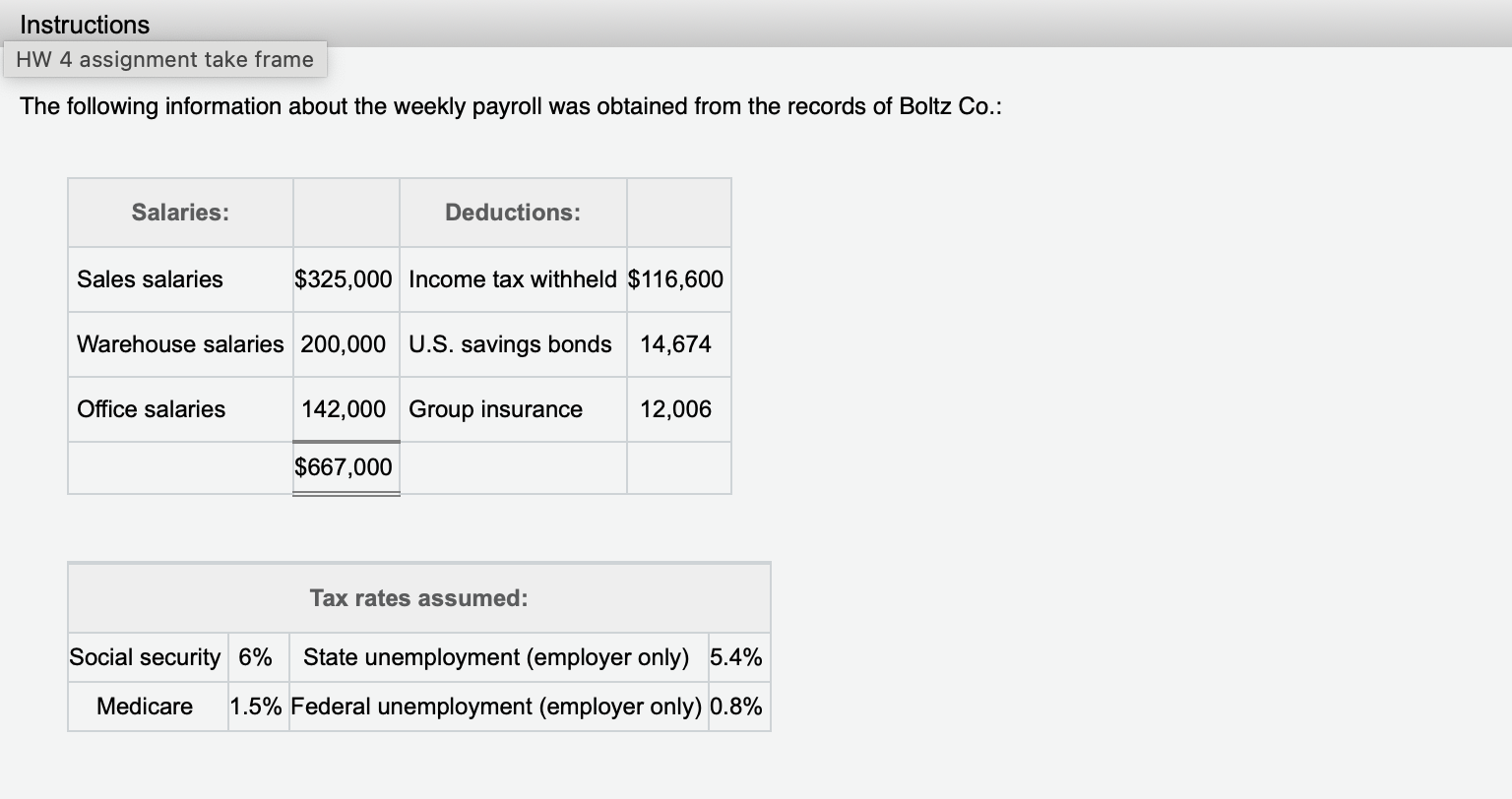
Task: Click the $667,000 total salaries figure
Action: (346, 466)
